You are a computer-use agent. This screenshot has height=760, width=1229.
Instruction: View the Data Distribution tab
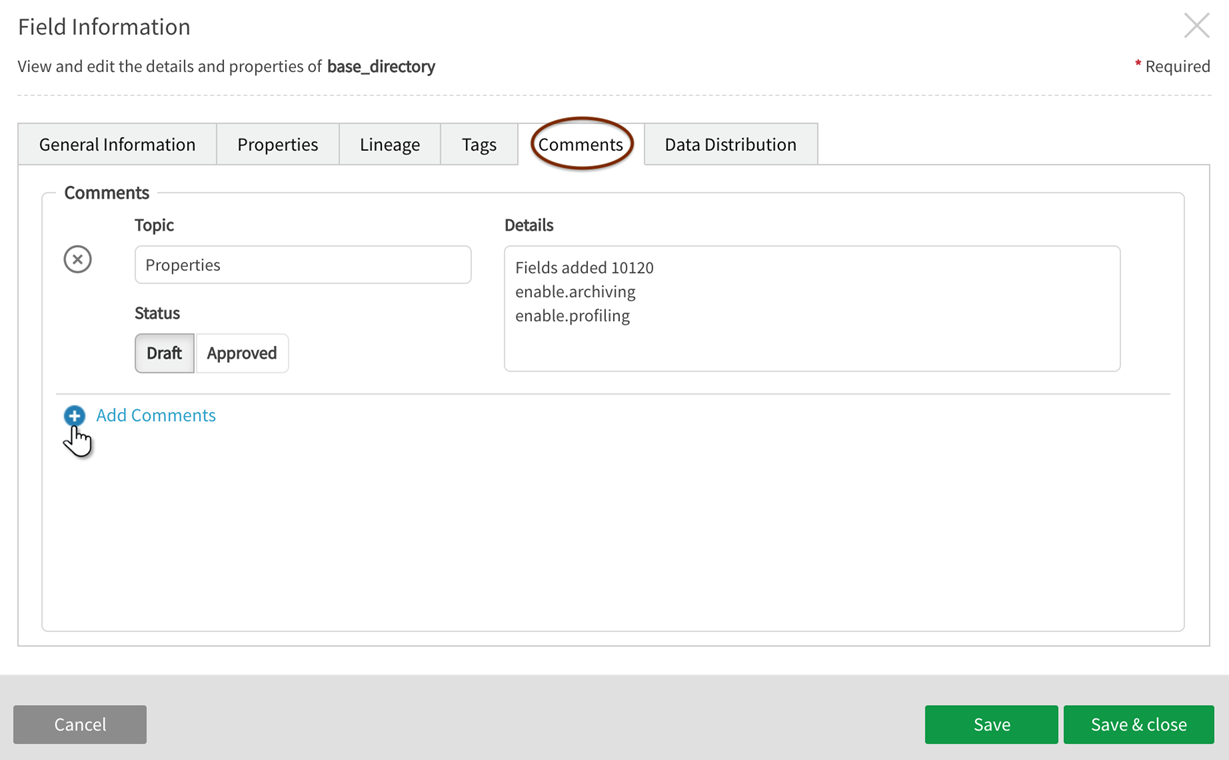tap(730, 145)
